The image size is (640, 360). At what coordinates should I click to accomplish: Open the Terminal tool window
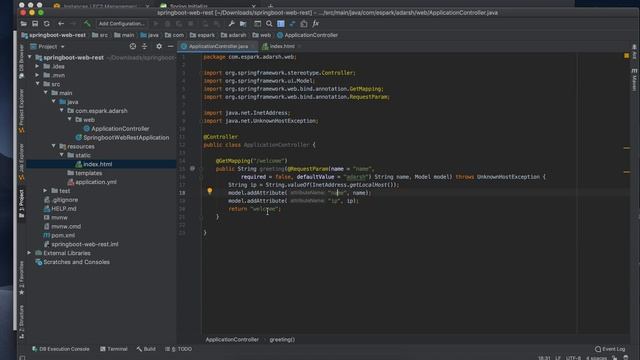tap(114, 349)
